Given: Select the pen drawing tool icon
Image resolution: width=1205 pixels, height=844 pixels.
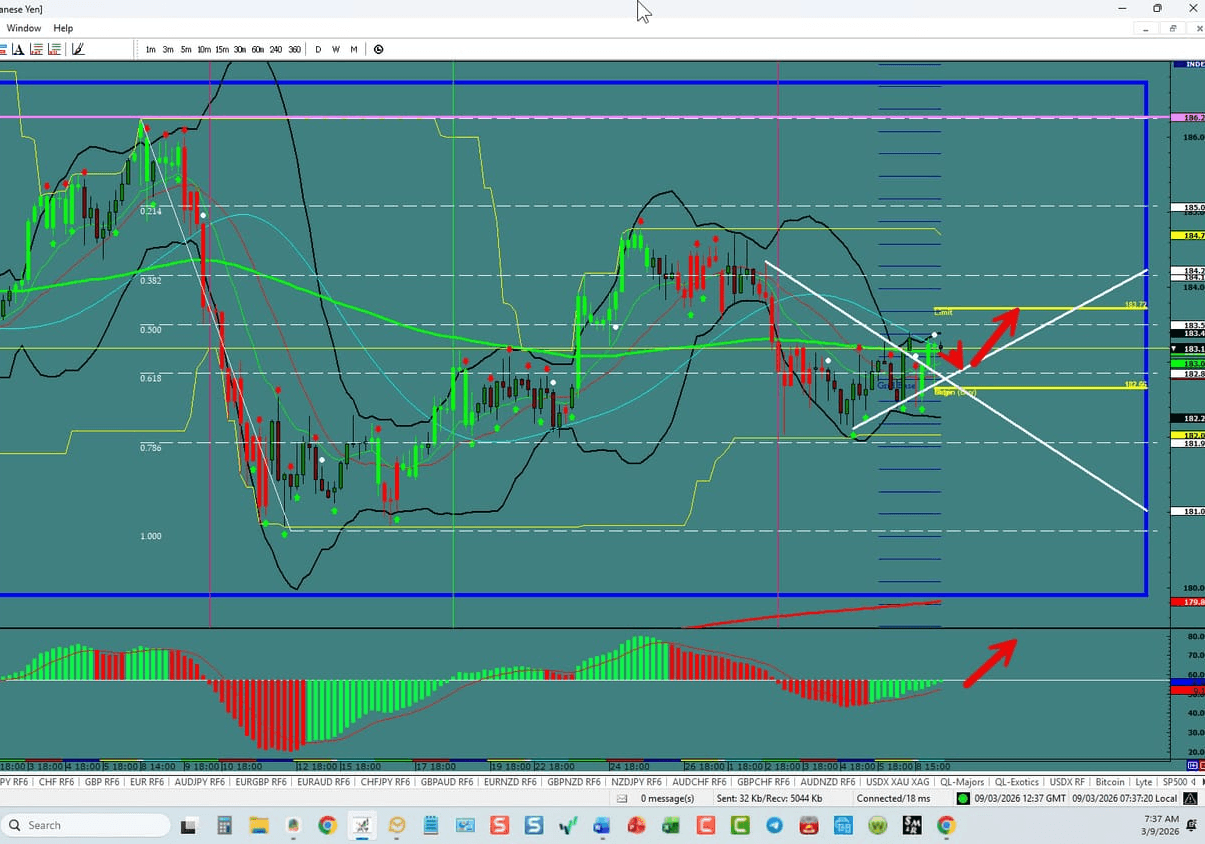Looking at the screenshot, I should [x=78, y=48].
